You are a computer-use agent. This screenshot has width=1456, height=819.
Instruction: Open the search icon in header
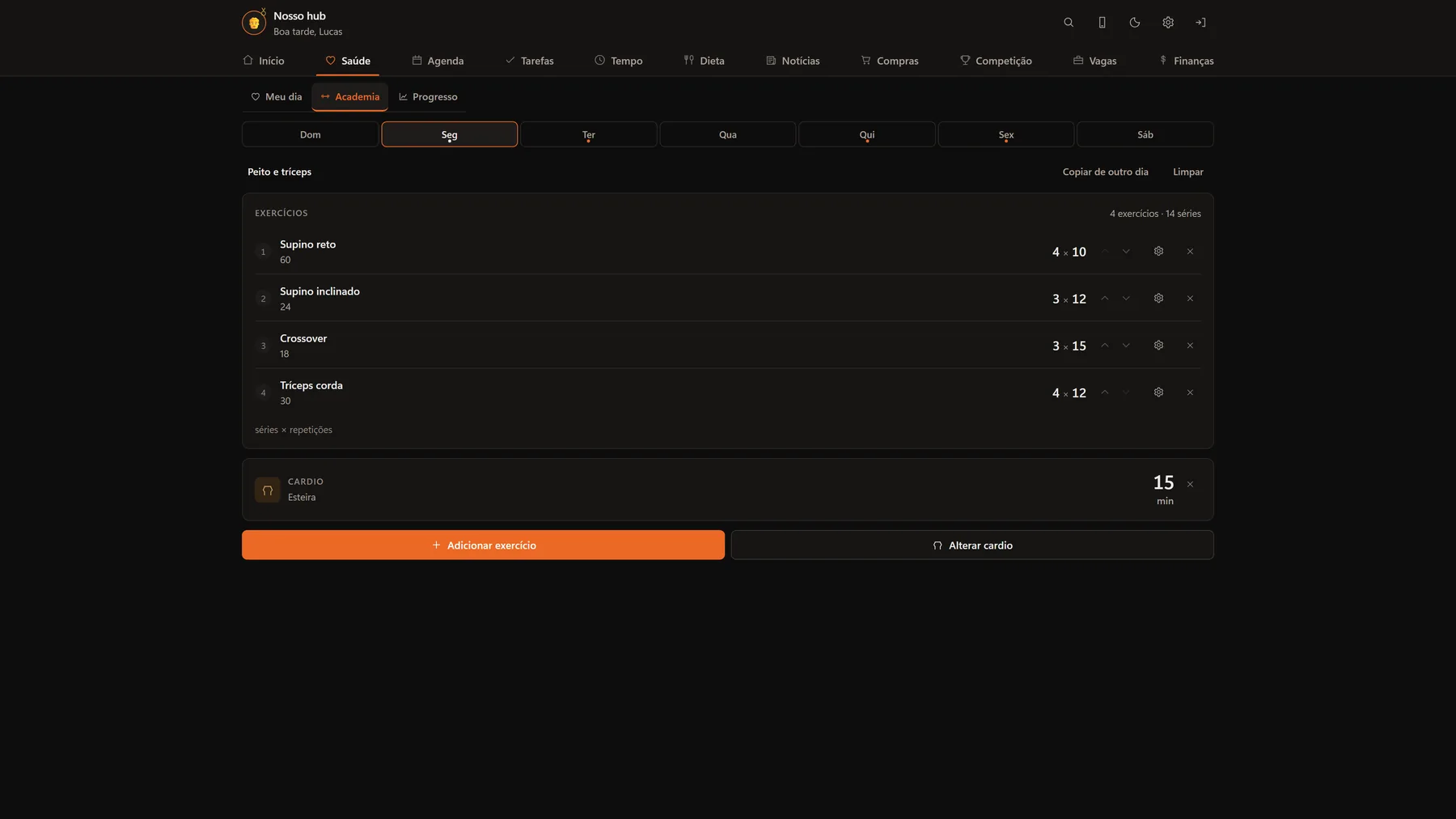click(x=1069, y=23)
